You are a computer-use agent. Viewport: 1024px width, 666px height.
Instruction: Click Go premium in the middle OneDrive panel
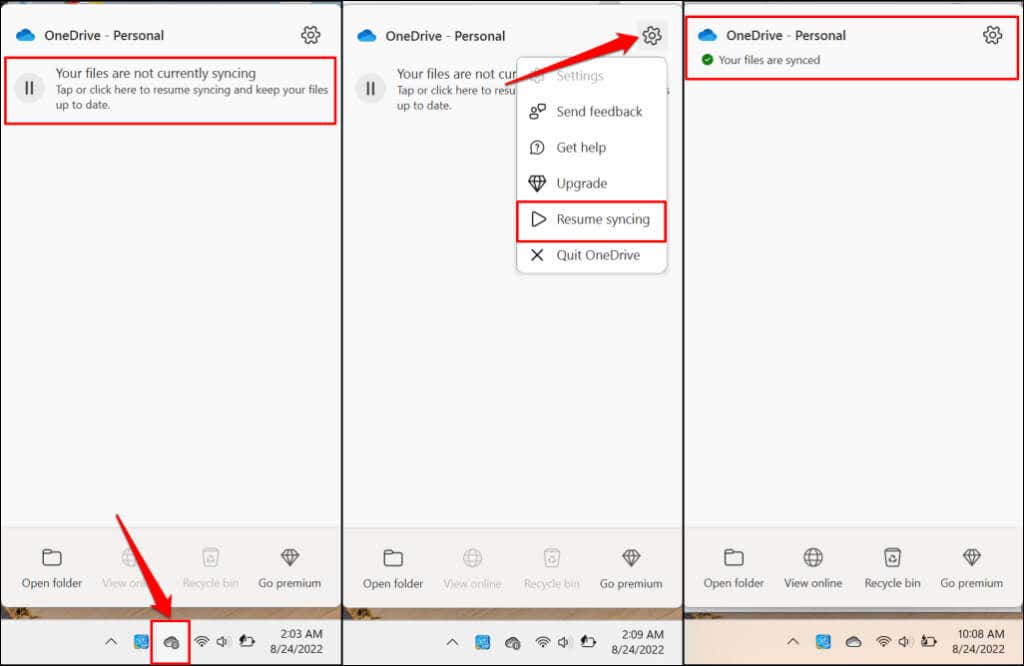point(631,569)
